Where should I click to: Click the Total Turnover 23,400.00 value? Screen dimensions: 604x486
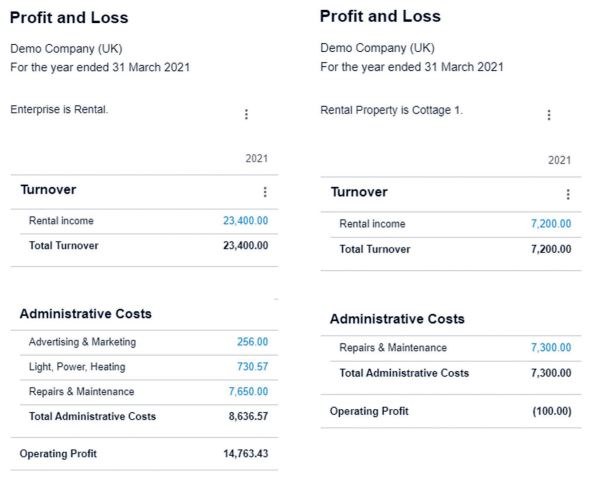pyautogui.click(x=245, y=246)
